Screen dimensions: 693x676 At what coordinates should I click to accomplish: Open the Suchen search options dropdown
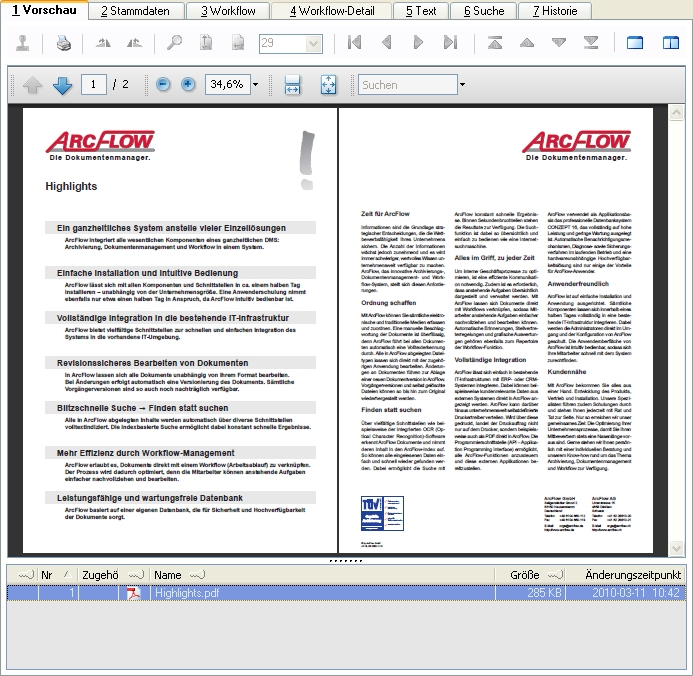[462, 84]
